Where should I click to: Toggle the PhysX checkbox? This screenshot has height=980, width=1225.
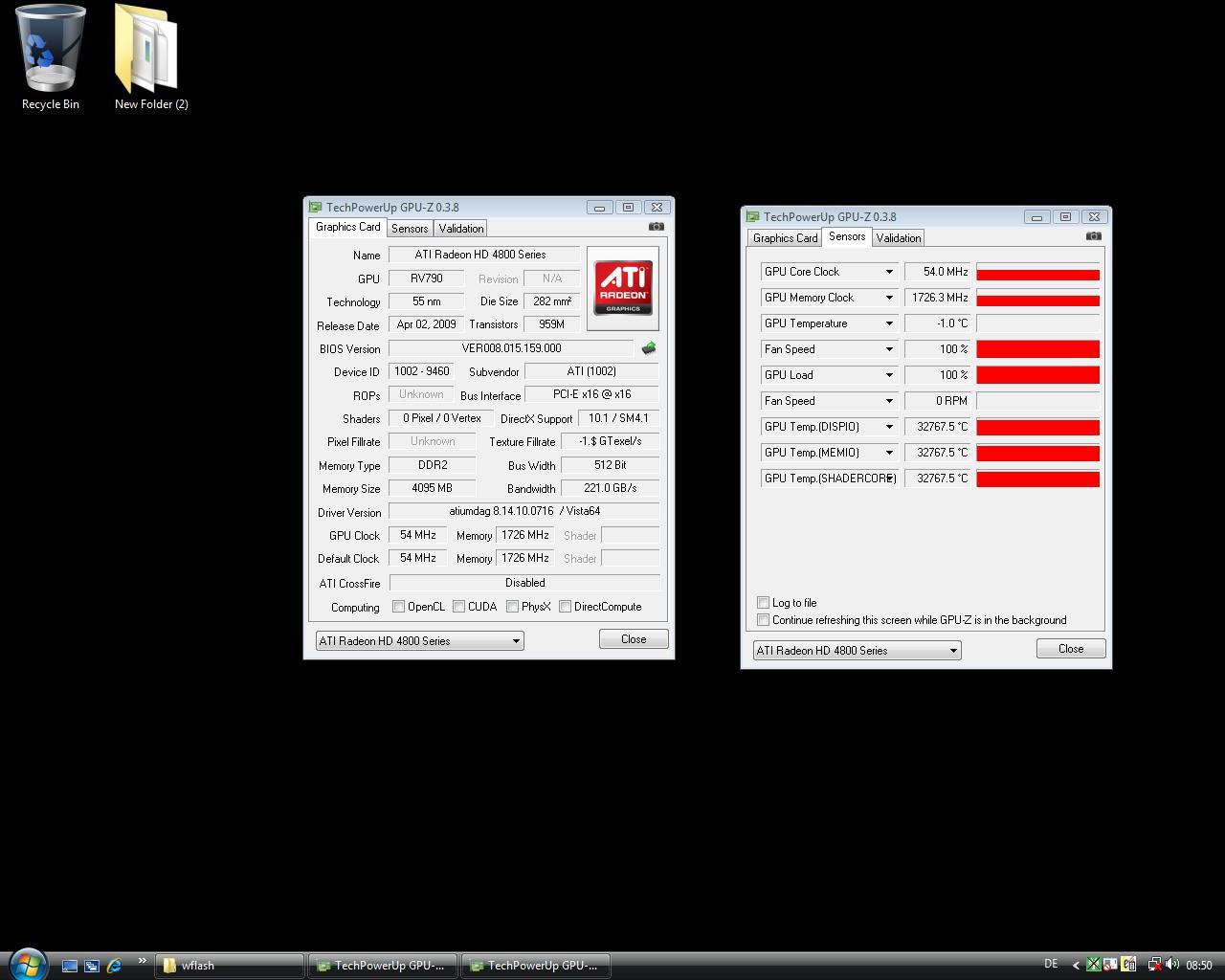512,606
